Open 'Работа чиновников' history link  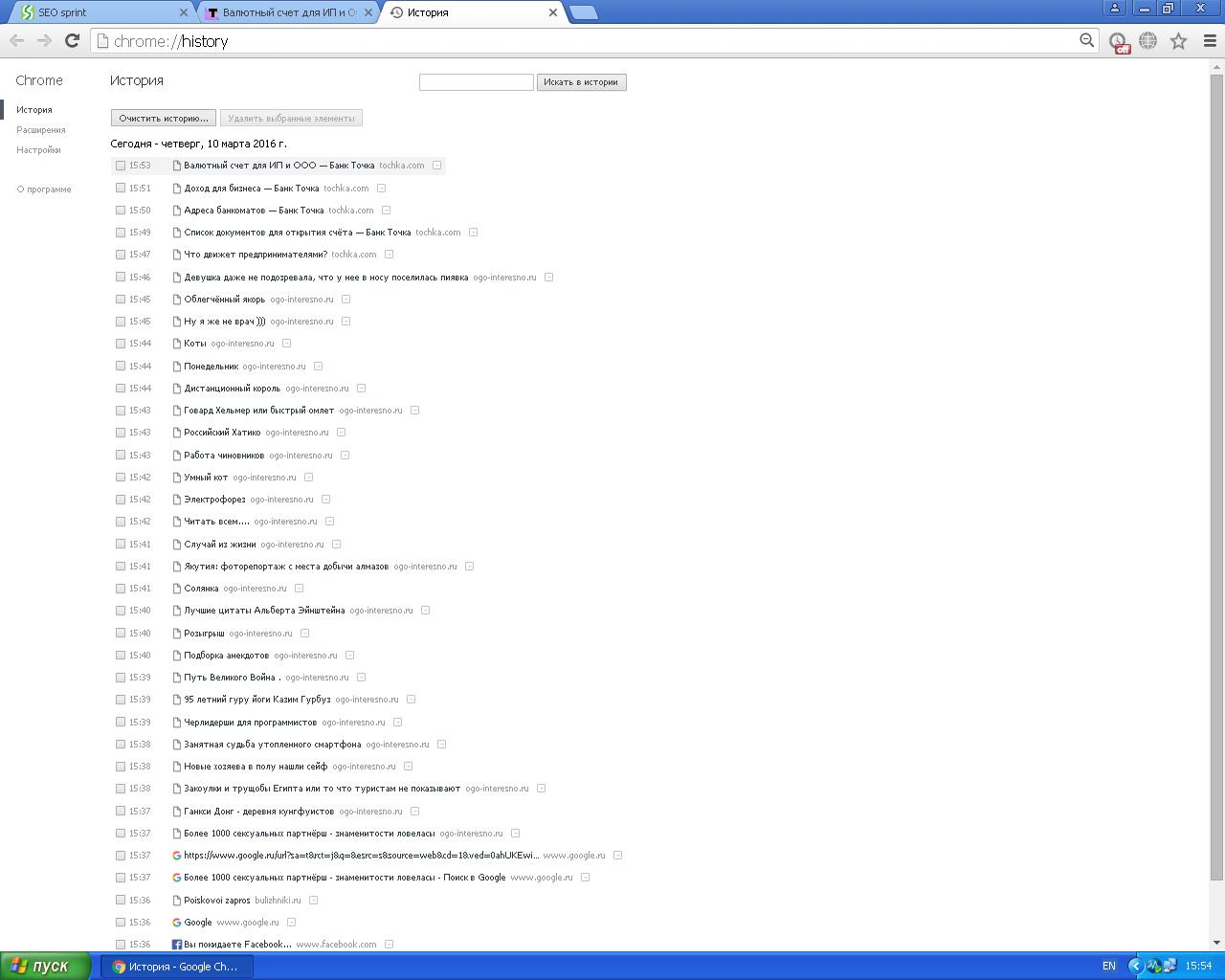224,456
